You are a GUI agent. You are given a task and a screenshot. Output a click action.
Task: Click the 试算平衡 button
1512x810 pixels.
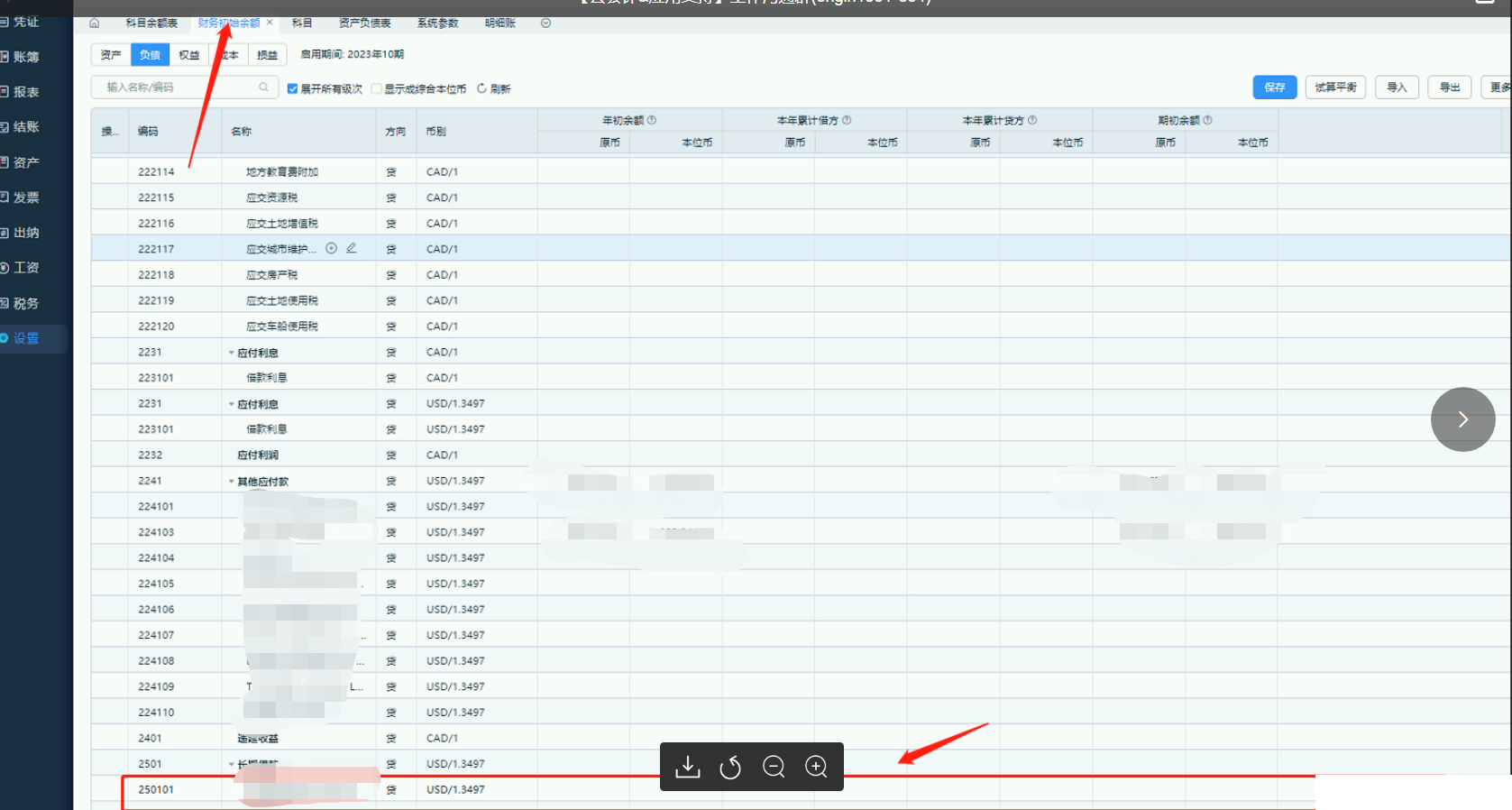(x=1334, y=87)
